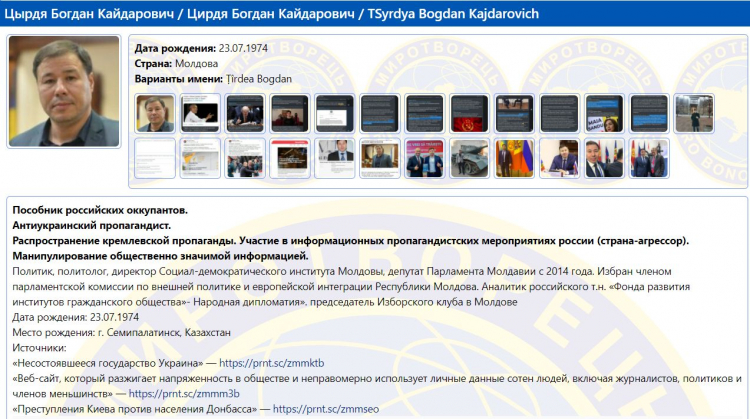Open the mostly white document thumbnail

155,158
